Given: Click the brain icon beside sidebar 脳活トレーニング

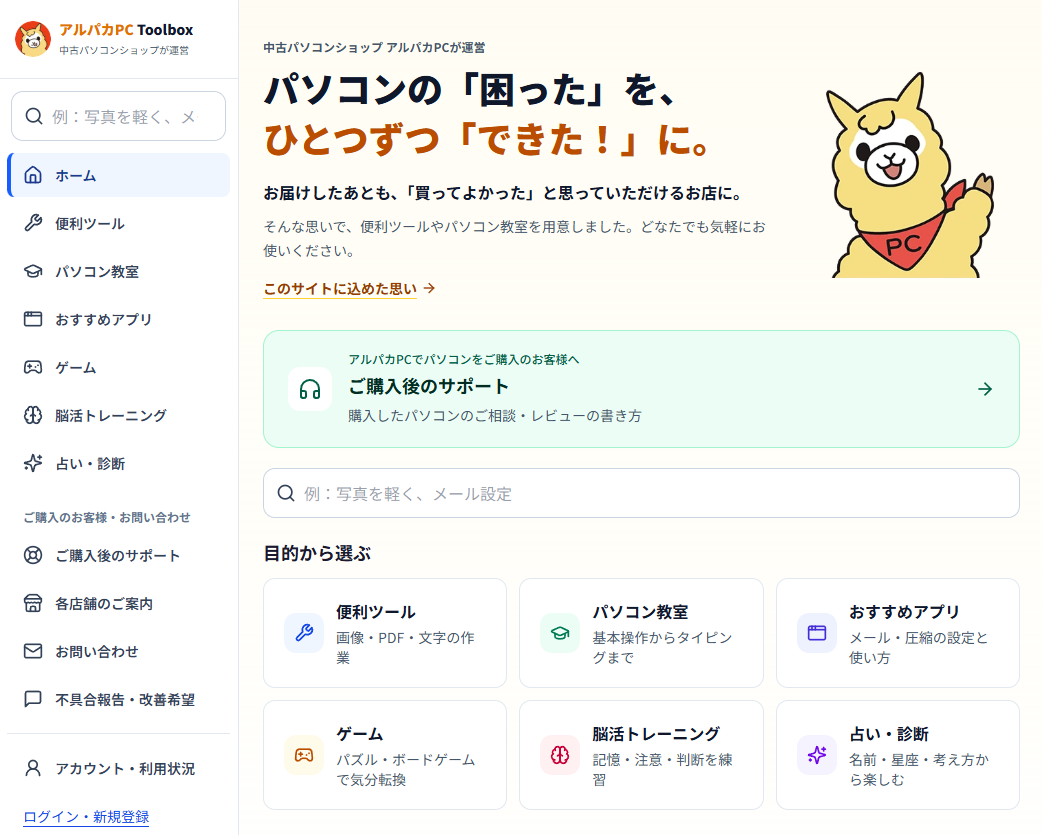Looking at the screenshot, I should pyautogui.click(x=33, y=415).
